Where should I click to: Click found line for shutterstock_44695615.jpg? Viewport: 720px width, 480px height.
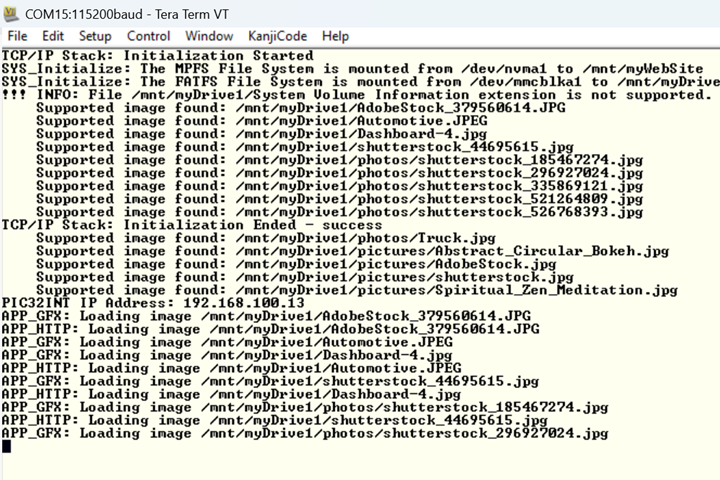pos(305,147)
